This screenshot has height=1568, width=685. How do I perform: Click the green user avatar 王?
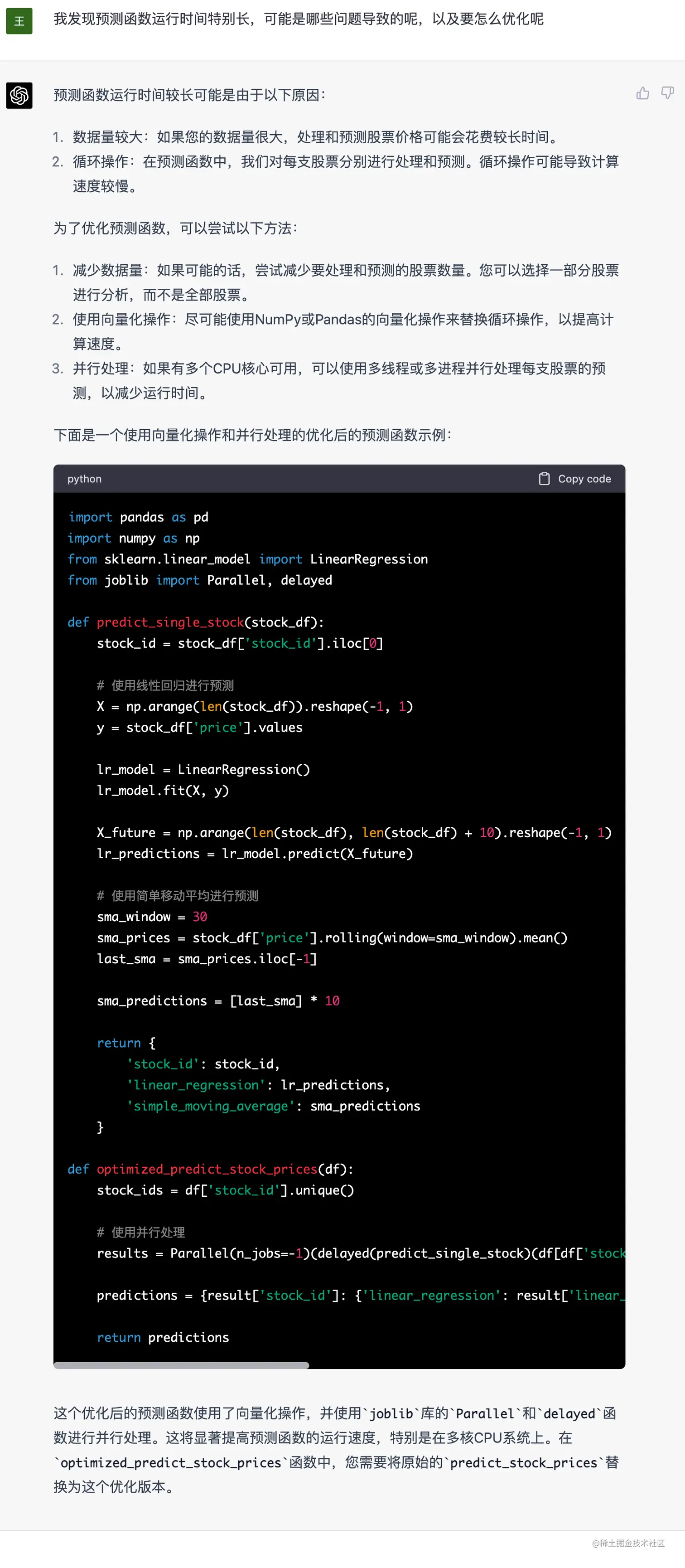[x=19, y=21]
